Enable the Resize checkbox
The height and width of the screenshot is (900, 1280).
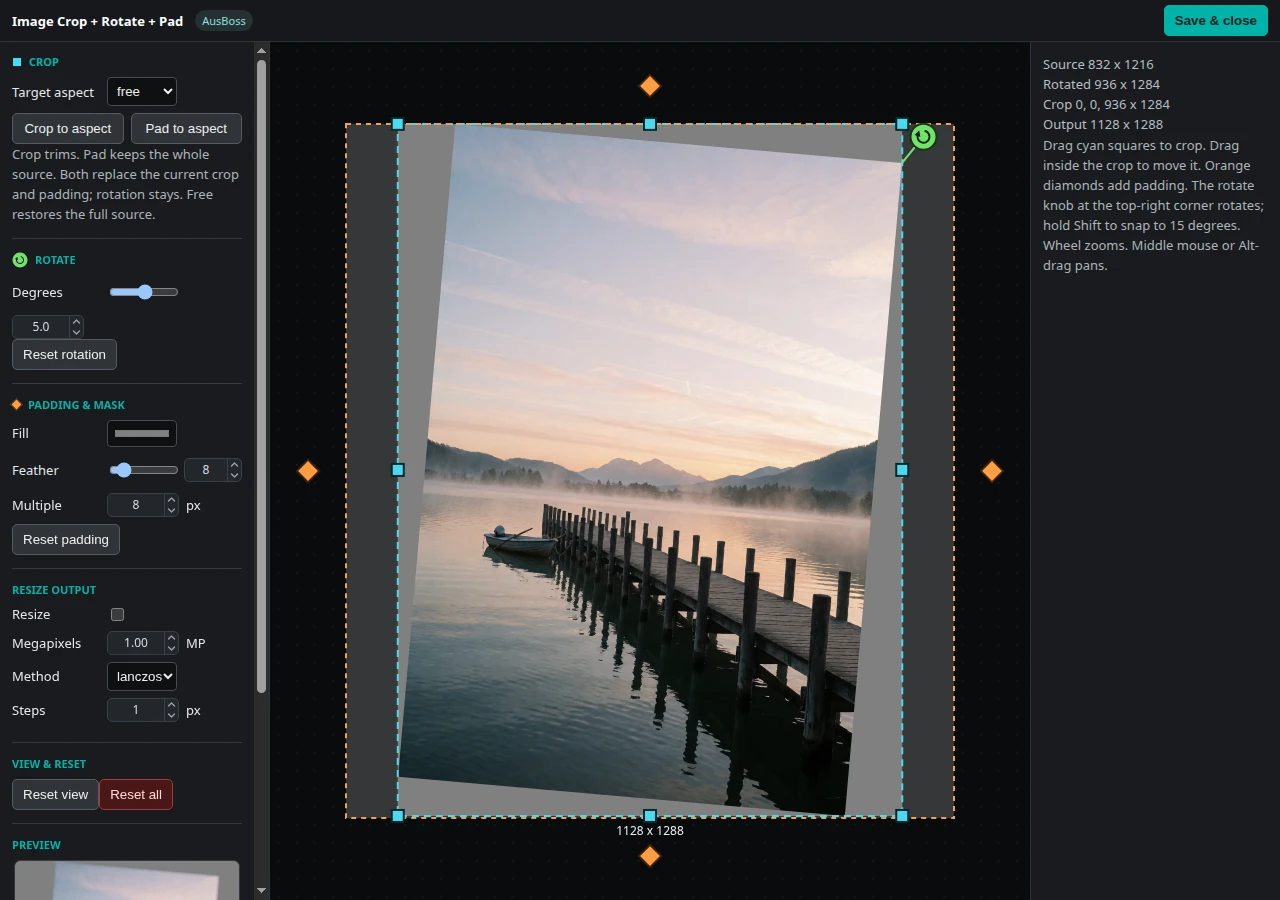coord(117,614)
